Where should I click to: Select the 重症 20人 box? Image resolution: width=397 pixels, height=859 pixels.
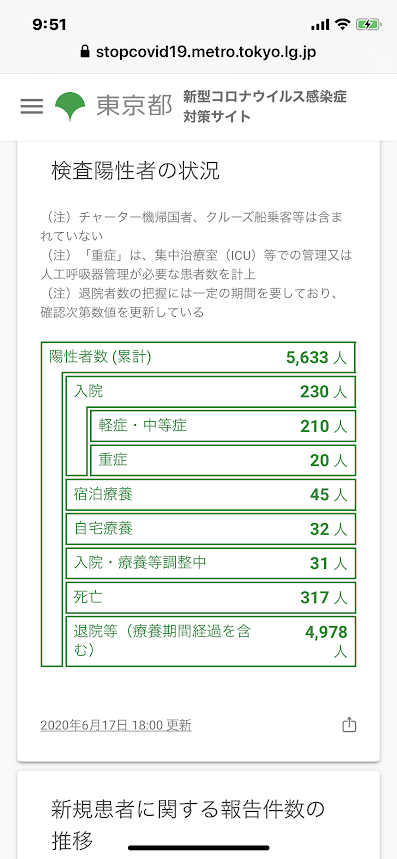pos(223,460)
